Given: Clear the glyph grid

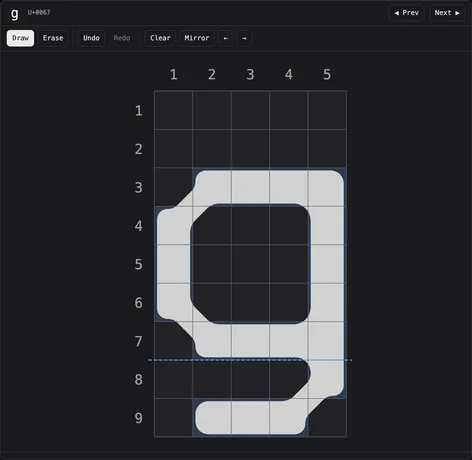Looking at the screenshot, I should pyautogui.click(x=160, y=38).
